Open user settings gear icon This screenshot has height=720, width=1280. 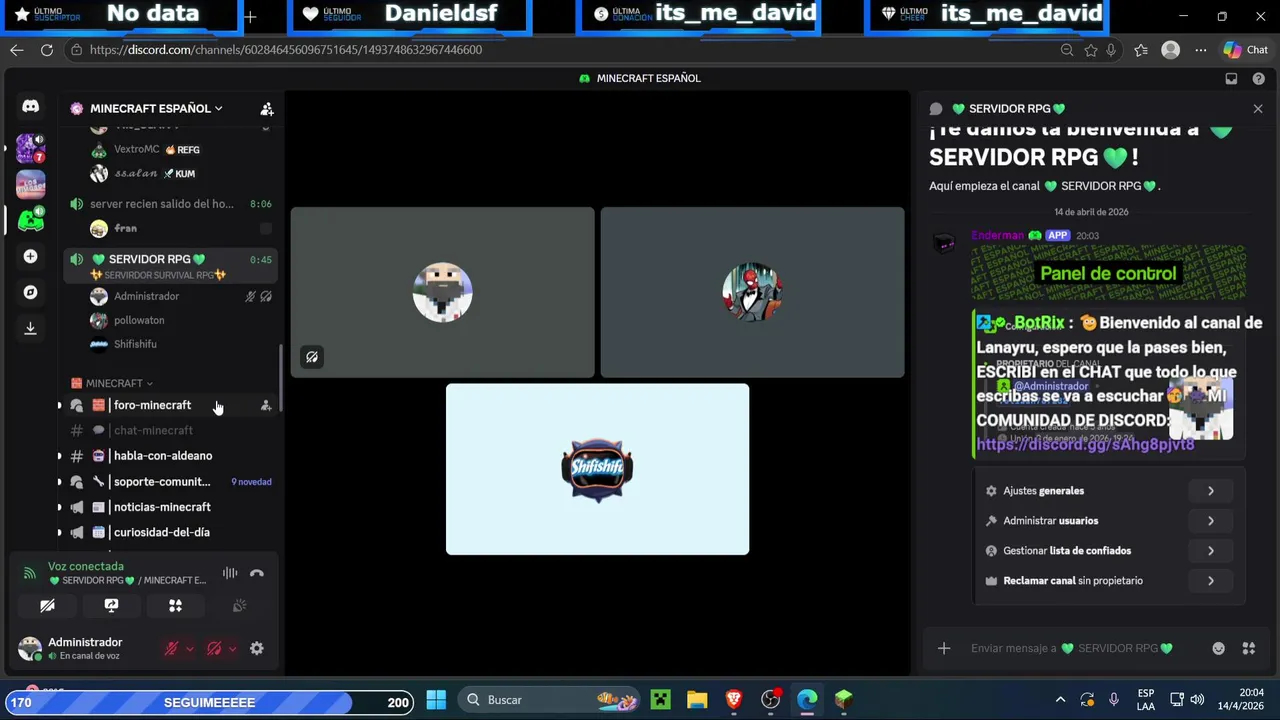point(257,648)
